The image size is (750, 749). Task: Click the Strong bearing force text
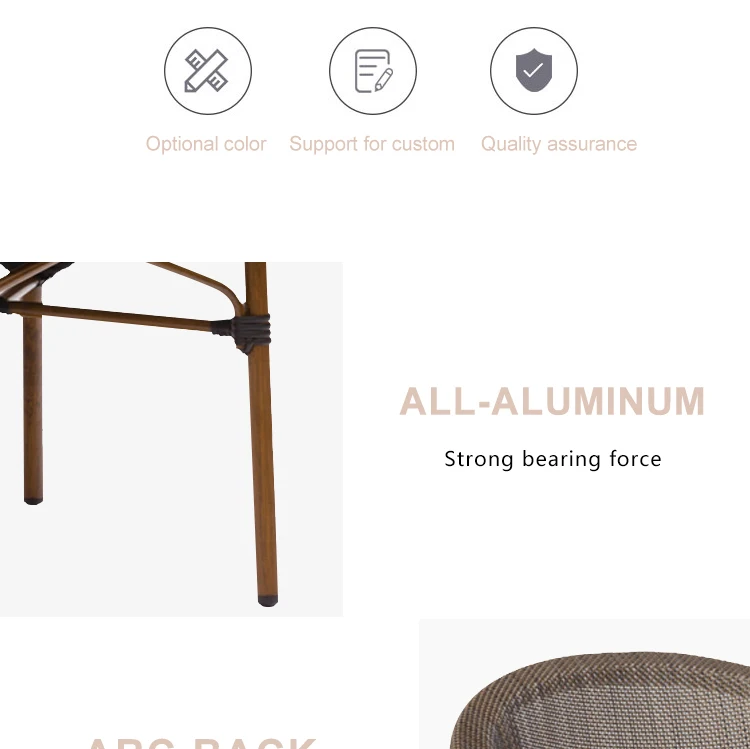pyautogui.click(x=553, y=459)
